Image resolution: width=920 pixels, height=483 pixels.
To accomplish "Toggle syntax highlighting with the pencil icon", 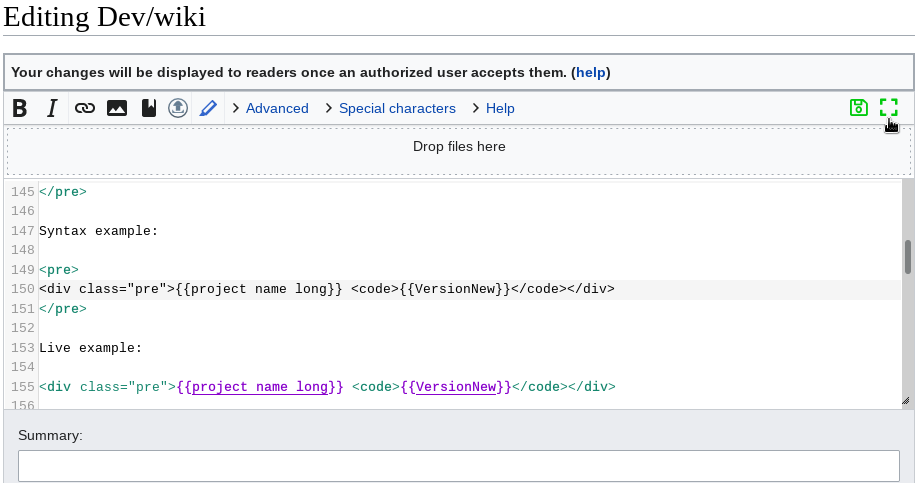I will click(208, 108).
